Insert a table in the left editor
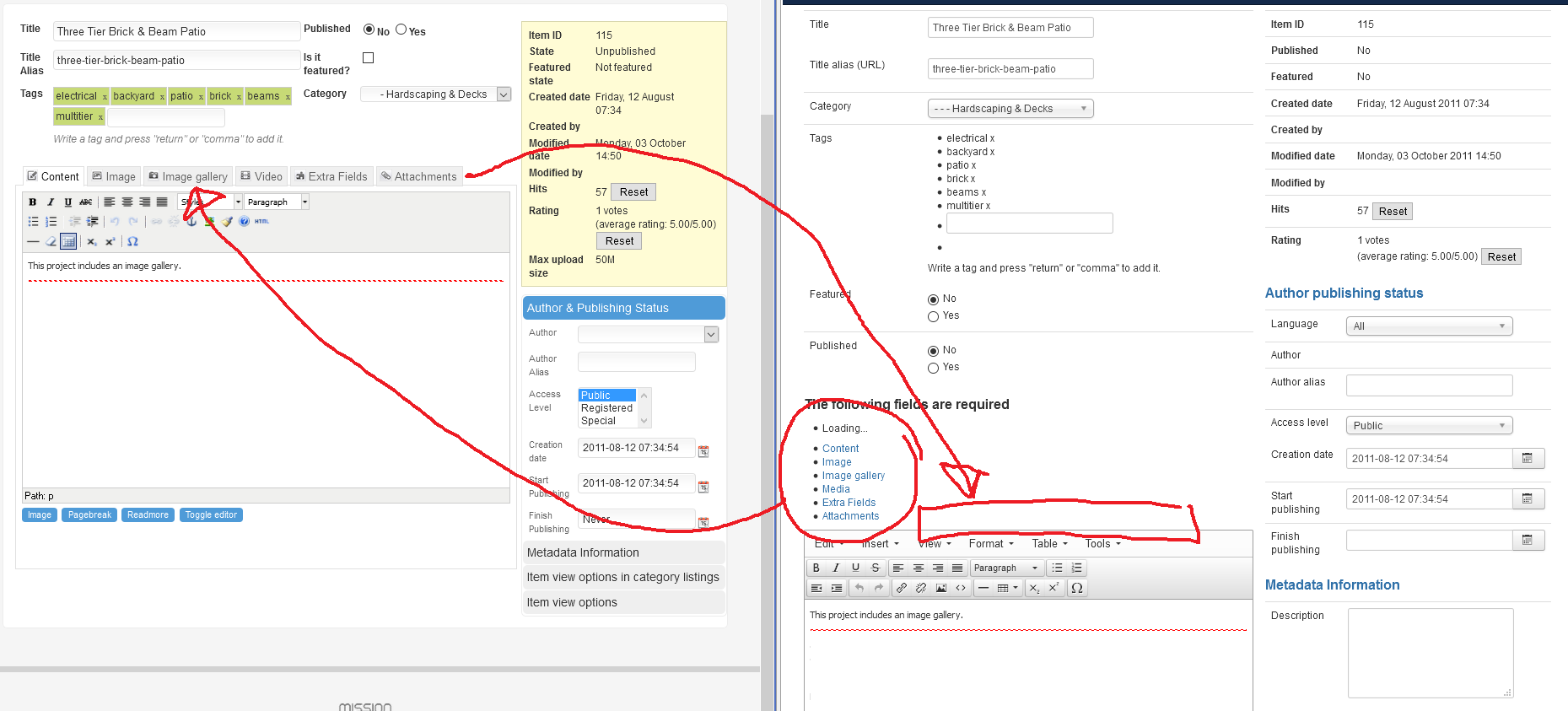Image resolution: width=1568 pixels, height=711 pixels. (x=69, y=242)
